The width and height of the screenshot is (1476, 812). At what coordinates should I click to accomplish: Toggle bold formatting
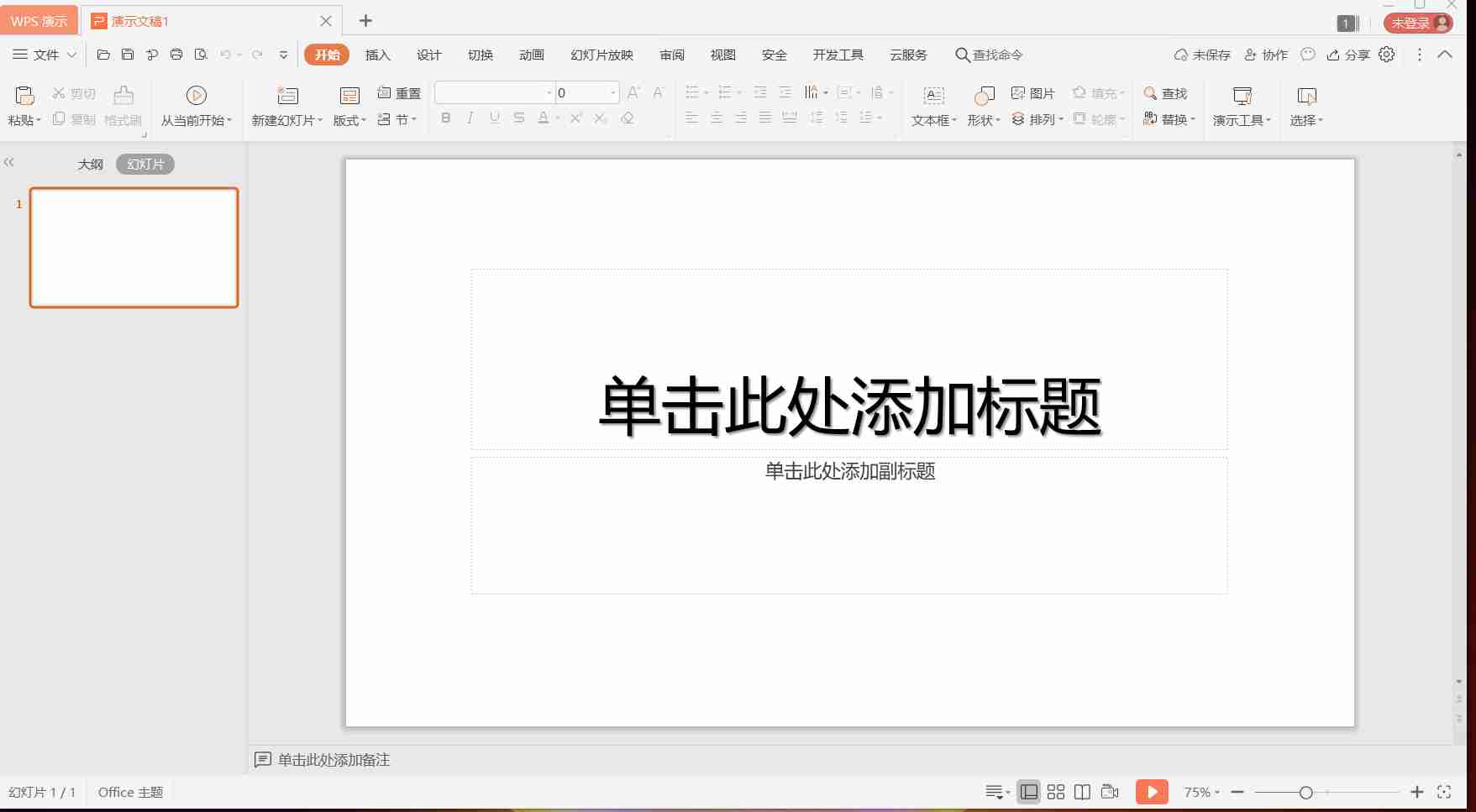coord(446,118)
